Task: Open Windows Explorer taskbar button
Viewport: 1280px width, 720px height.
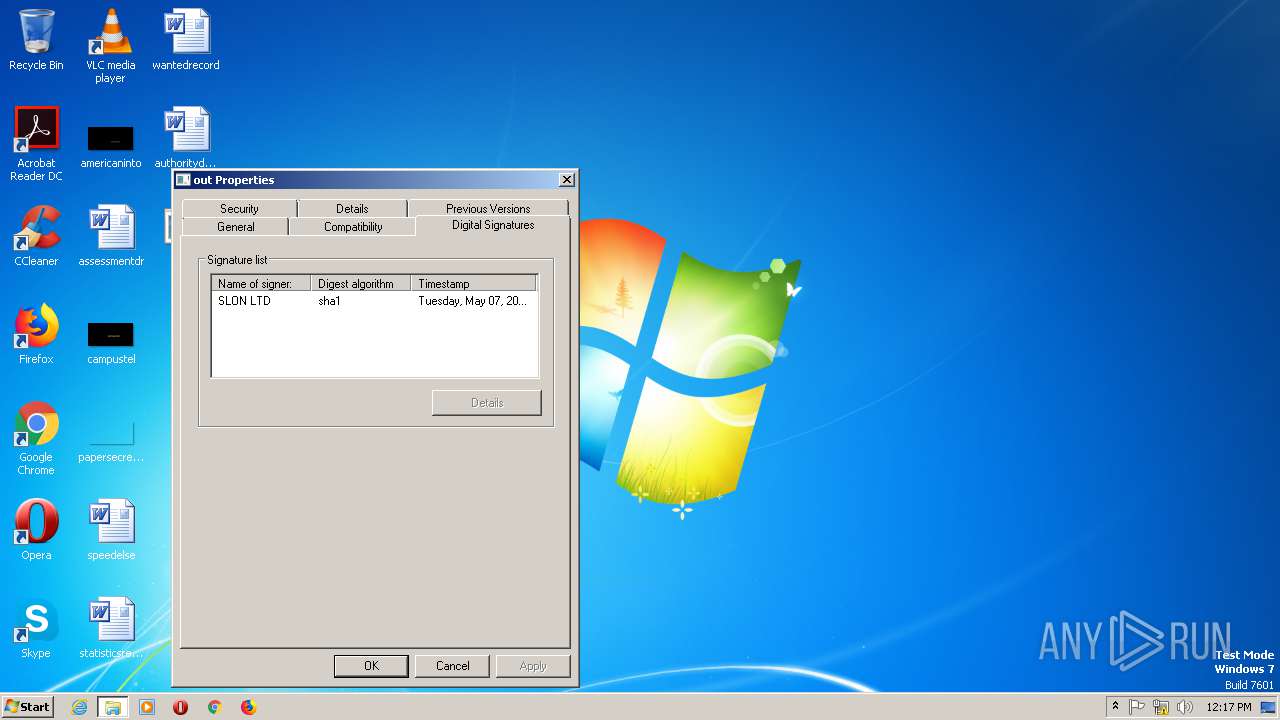Action: (112, 707)
